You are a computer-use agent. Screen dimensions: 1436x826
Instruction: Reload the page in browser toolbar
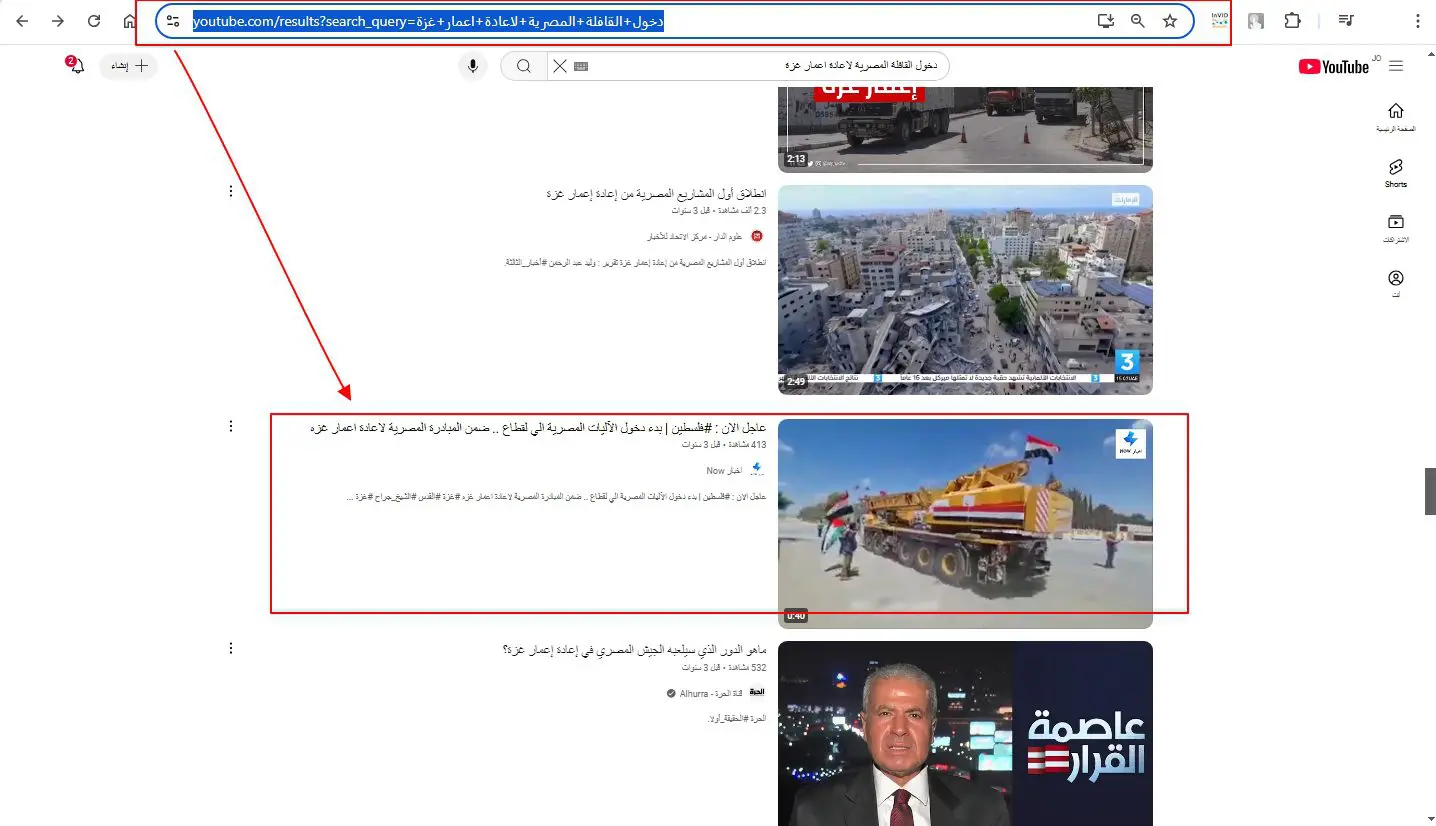(x=94, y=21)
